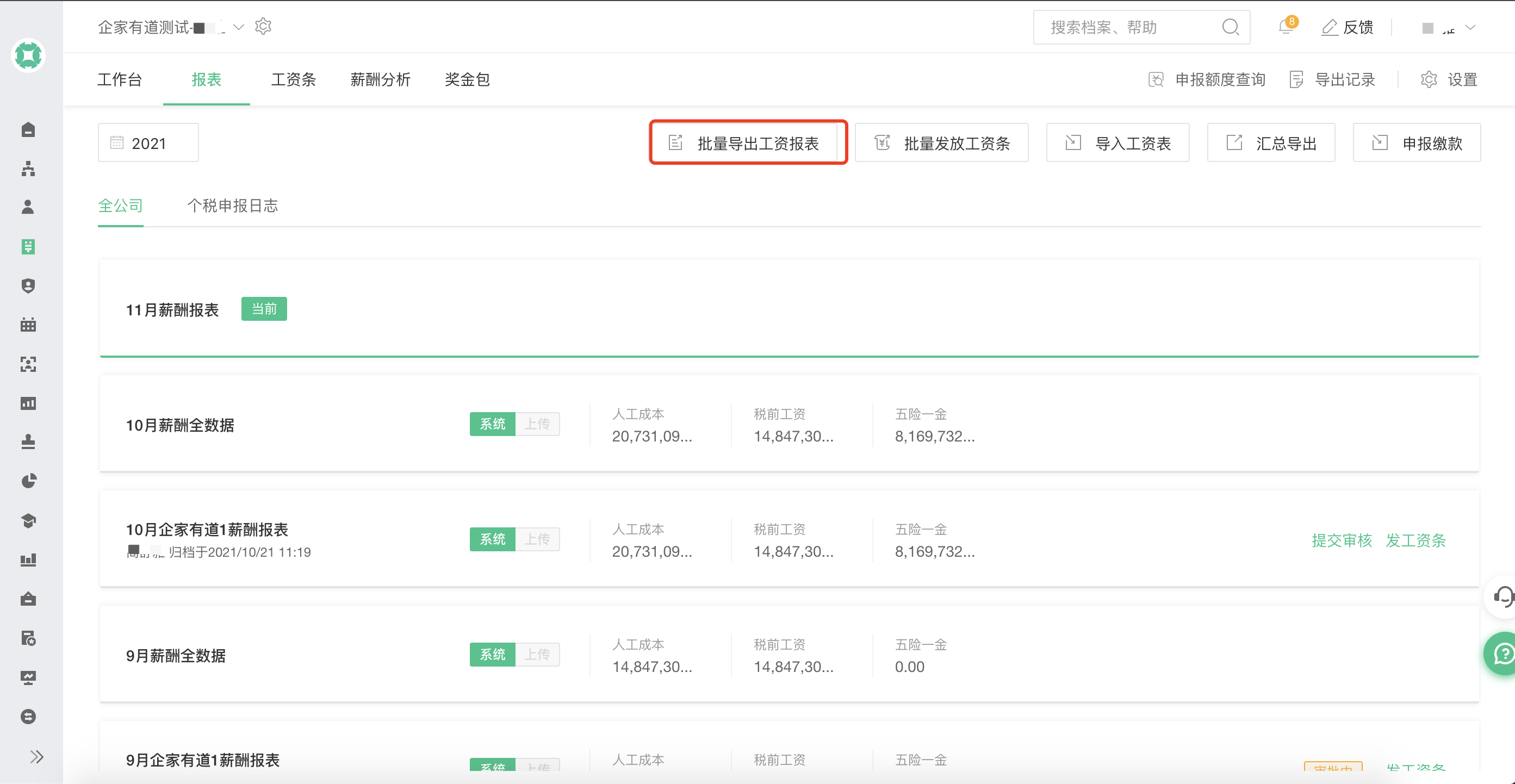1515x784 pixels.
Task: Switch to the 工作台 tab
Action: [120, 79]
